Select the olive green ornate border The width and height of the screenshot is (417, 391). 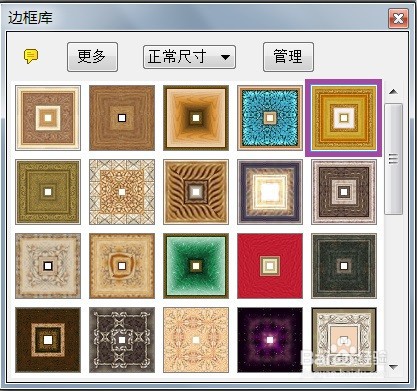[x=48, y=192]
